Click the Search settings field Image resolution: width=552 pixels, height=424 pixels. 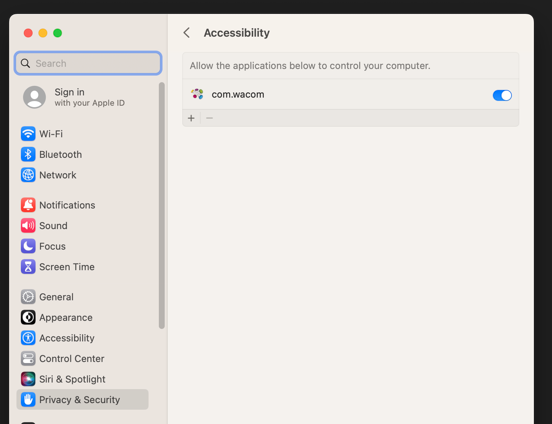coord(88,63)
